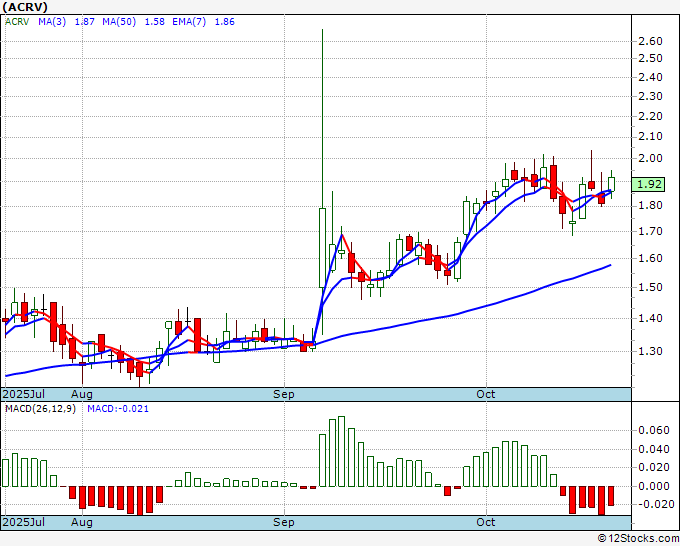This screenshot has height=546, width=680.
Task: Click the 2.40 price axis label
Action: 651,77
